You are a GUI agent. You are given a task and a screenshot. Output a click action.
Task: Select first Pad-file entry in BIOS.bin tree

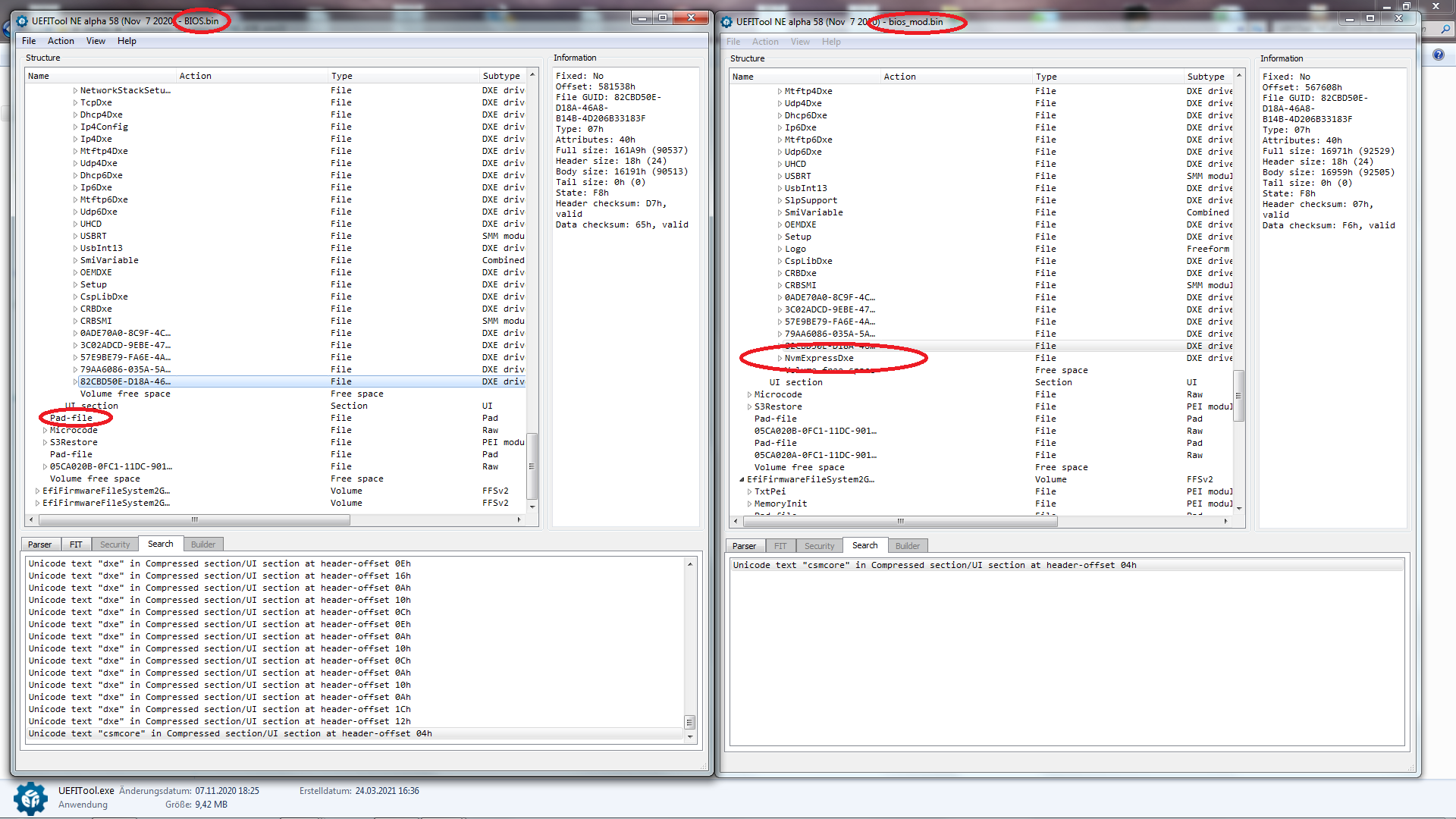tap(71, 418)
